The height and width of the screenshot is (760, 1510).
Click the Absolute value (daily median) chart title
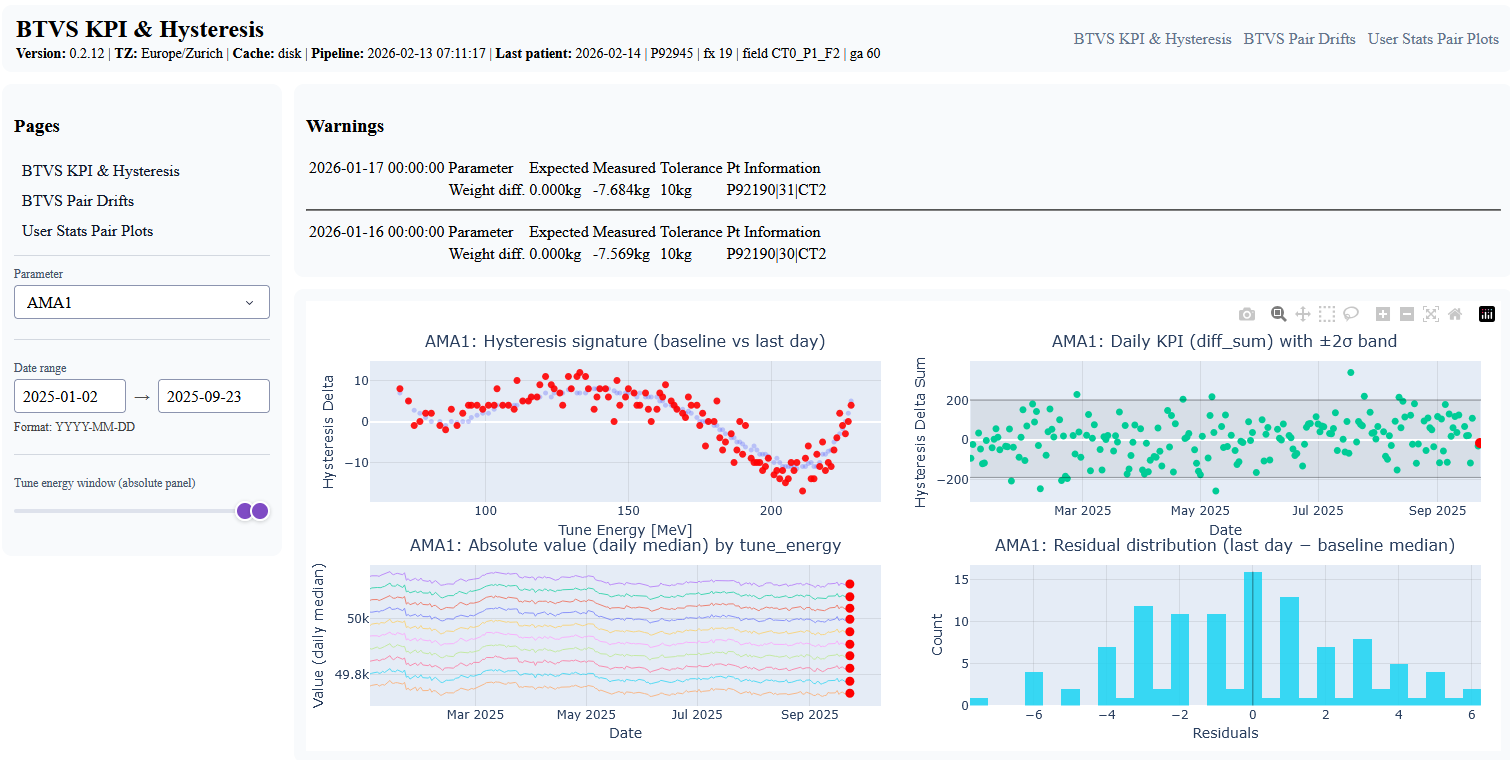(625, 545)
